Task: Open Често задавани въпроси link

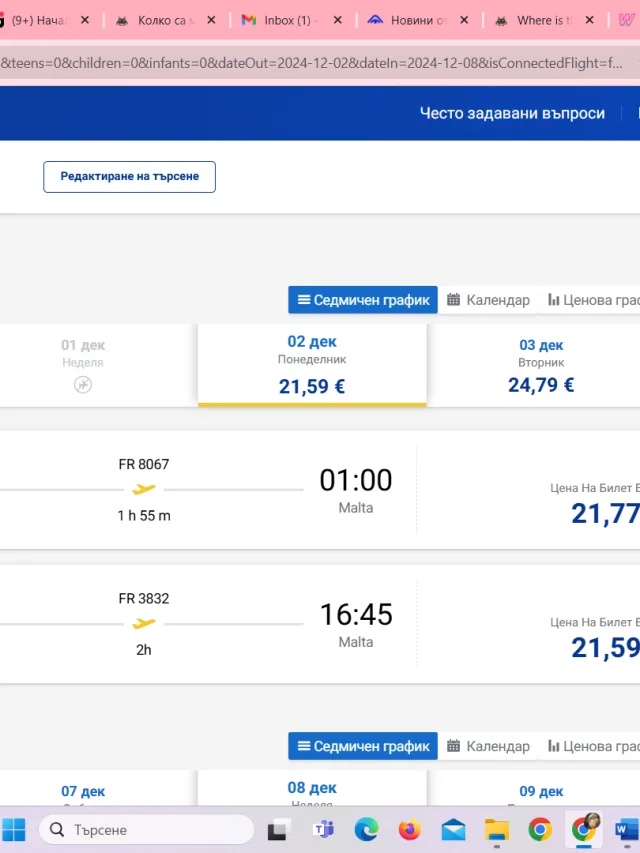Action: [512, 113]
